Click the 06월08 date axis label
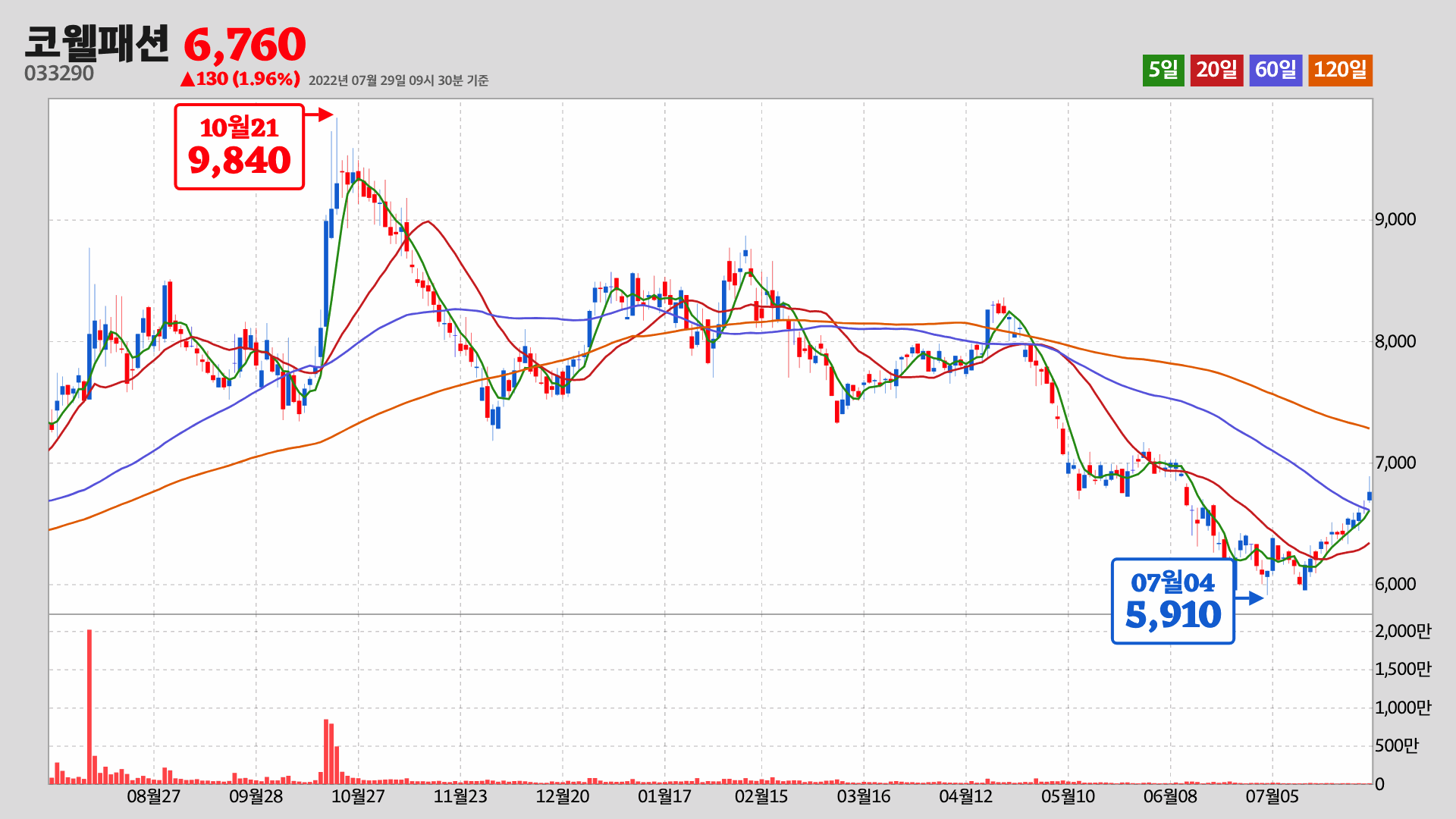1456x819 pixels. (1170, 797)
